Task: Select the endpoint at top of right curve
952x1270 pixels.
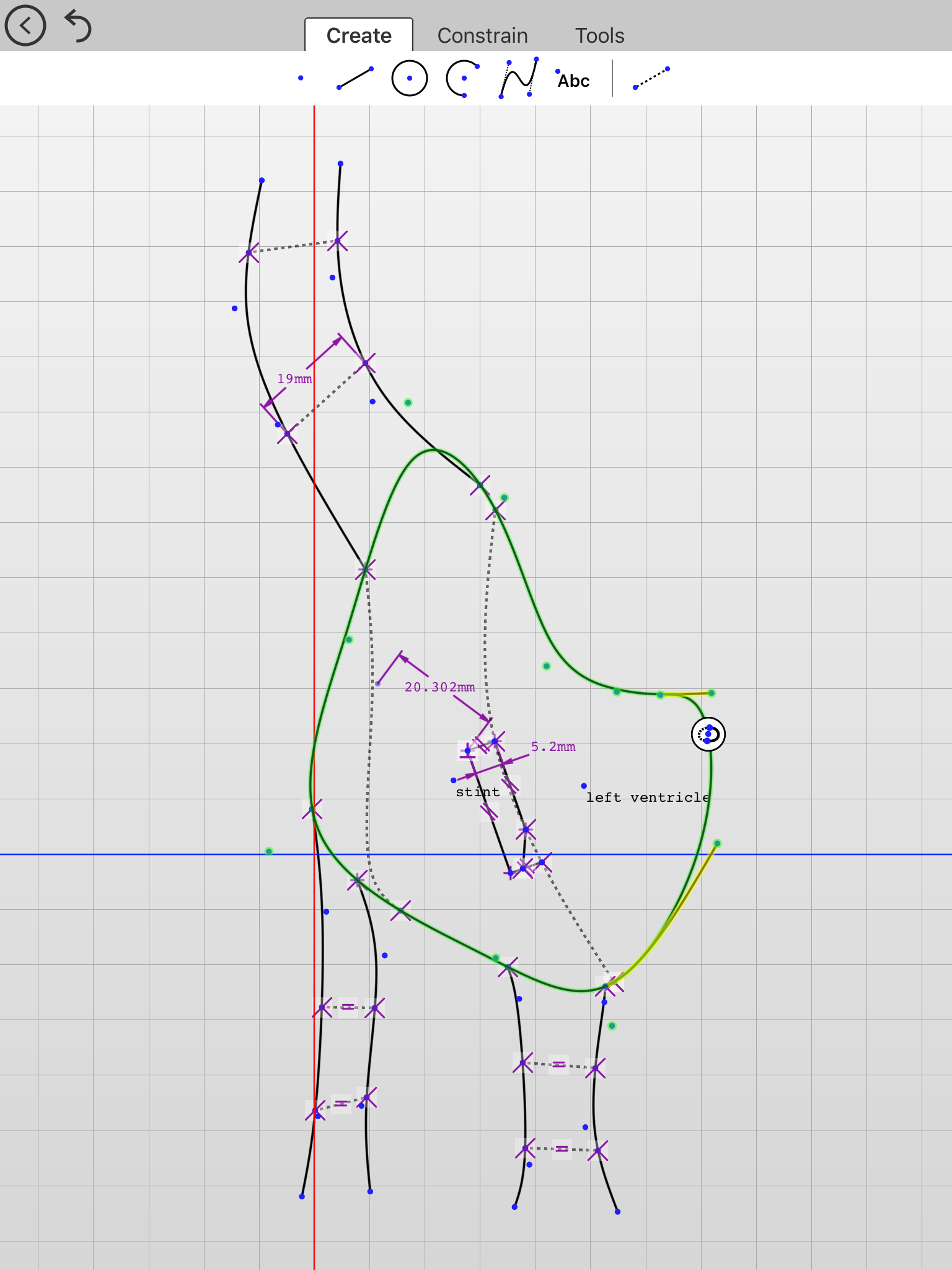Action: (340, 164)
